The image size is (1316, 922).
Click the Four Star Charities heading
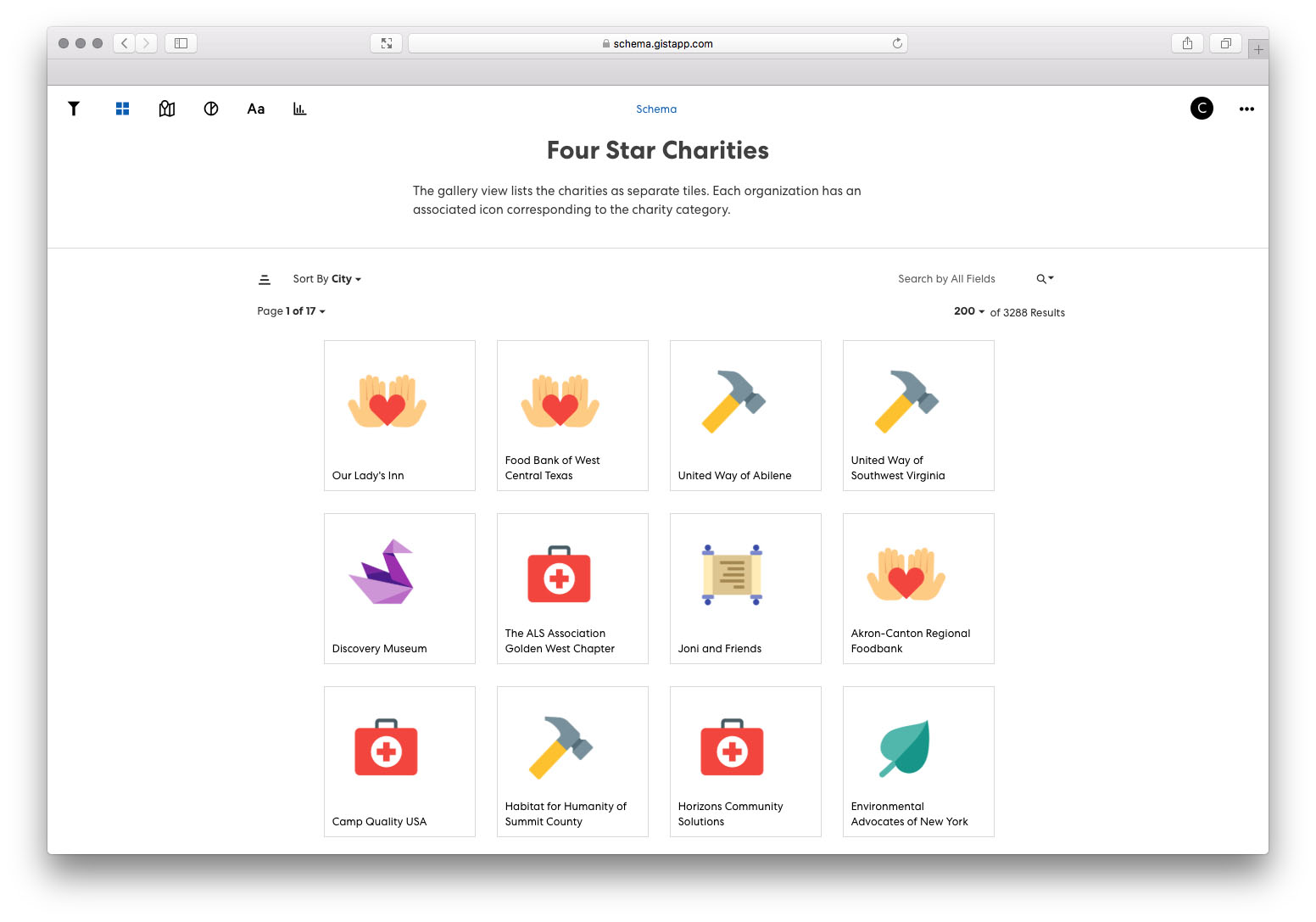click(x=658, y=150)
